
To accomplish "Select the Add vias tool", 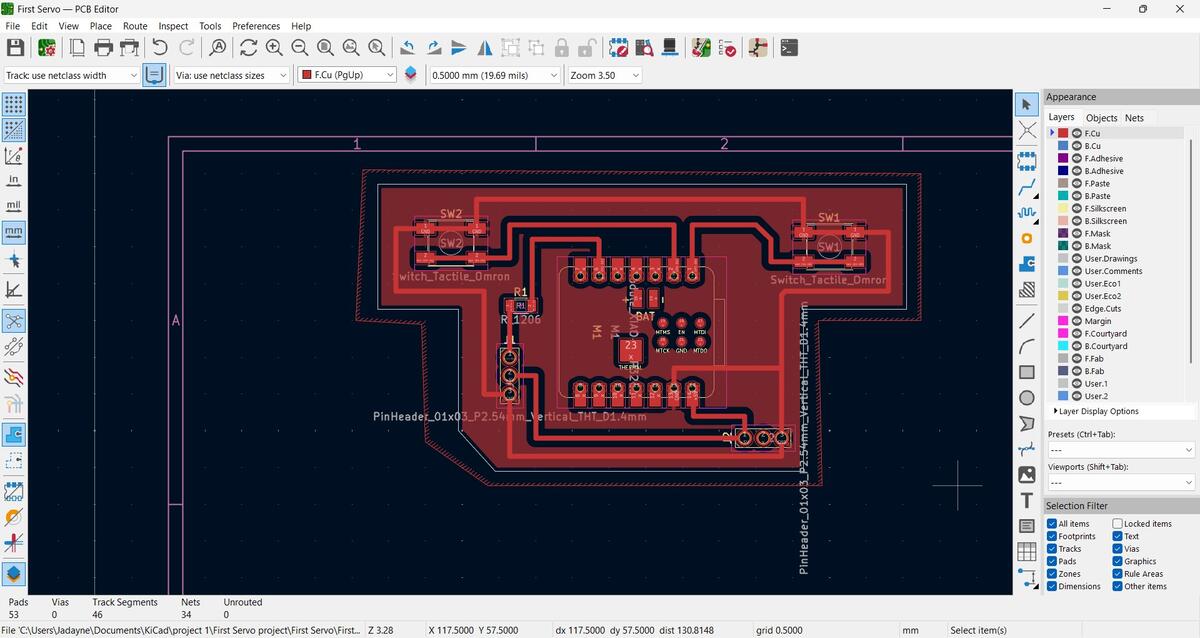I will pos(1027,238).
